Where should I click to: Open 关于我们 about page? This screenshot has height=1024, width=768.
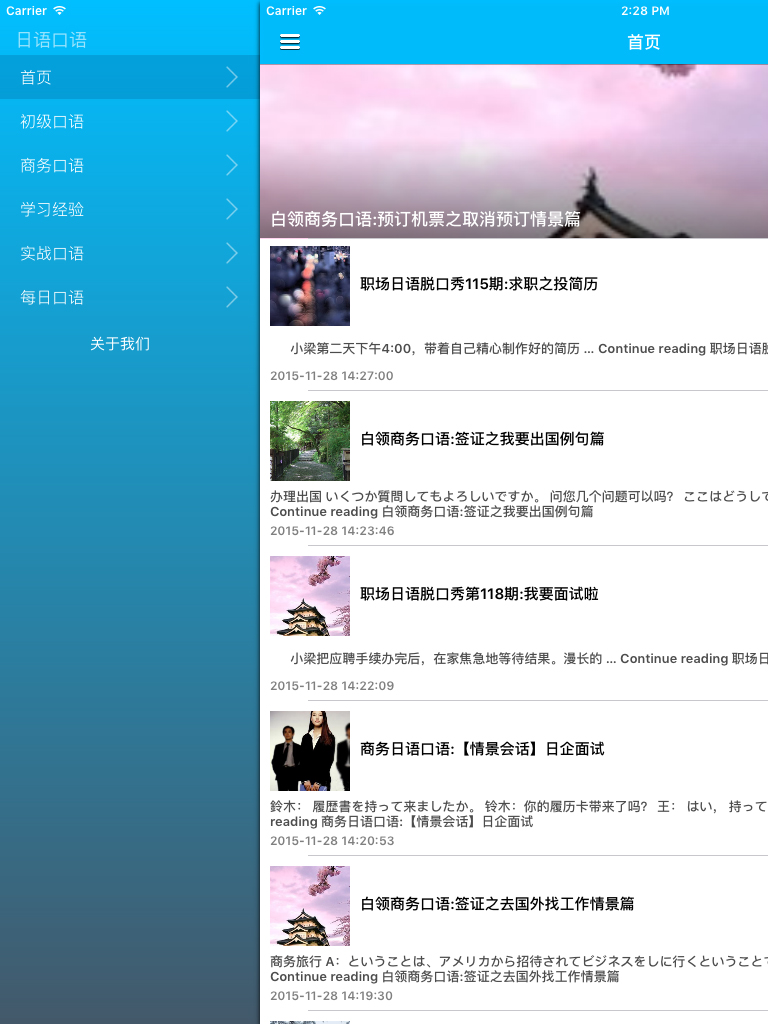(120, 344)
